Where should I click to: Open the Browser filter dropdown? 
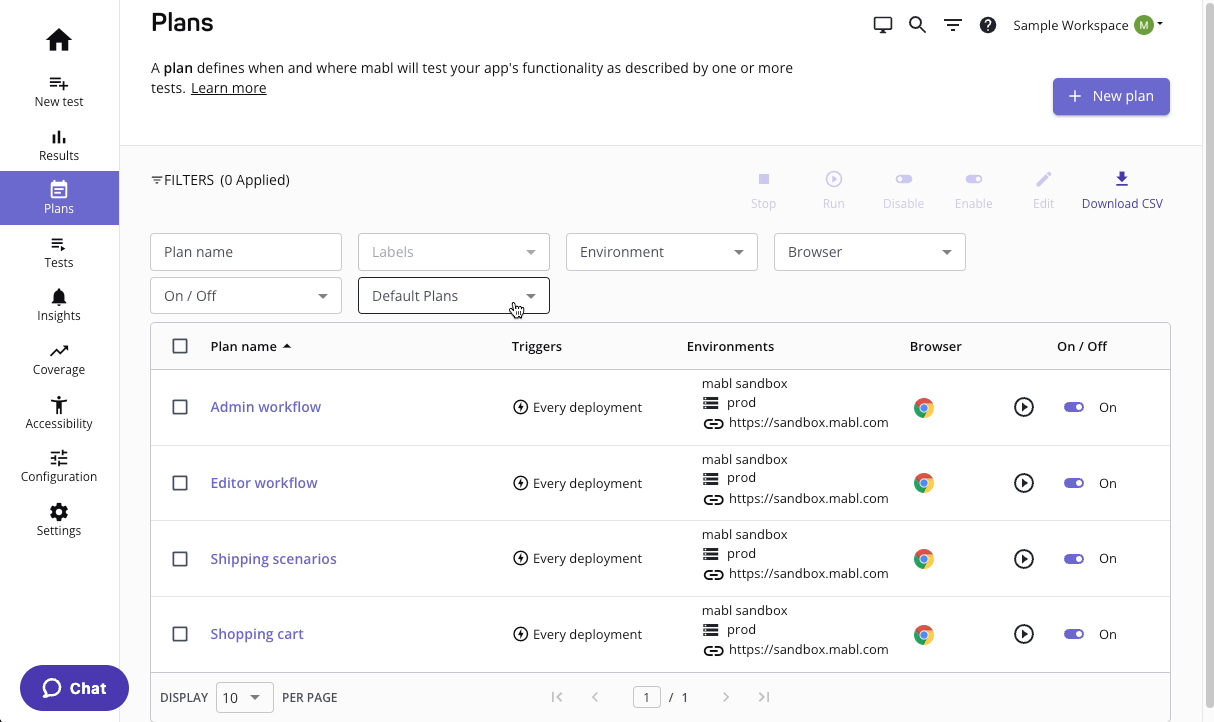point(870,252)
